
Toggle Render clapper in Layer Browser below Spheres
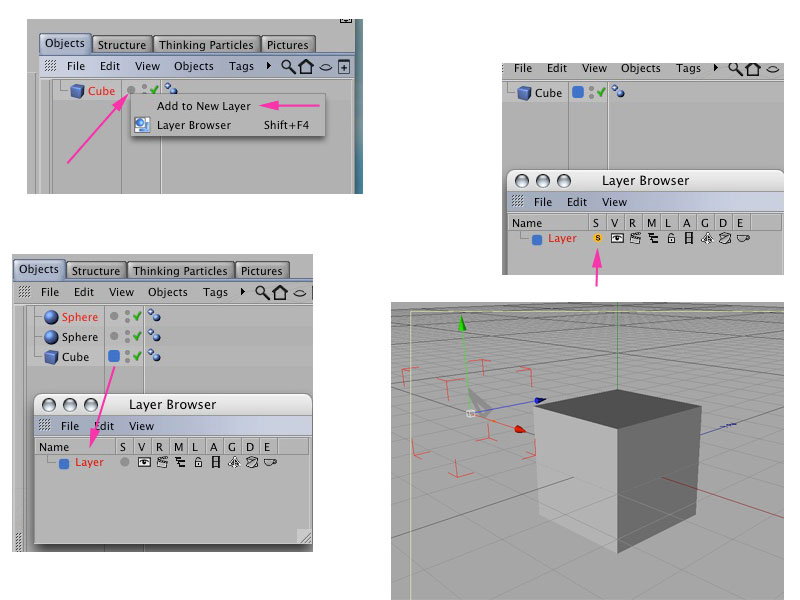click(x=162, y=462)
